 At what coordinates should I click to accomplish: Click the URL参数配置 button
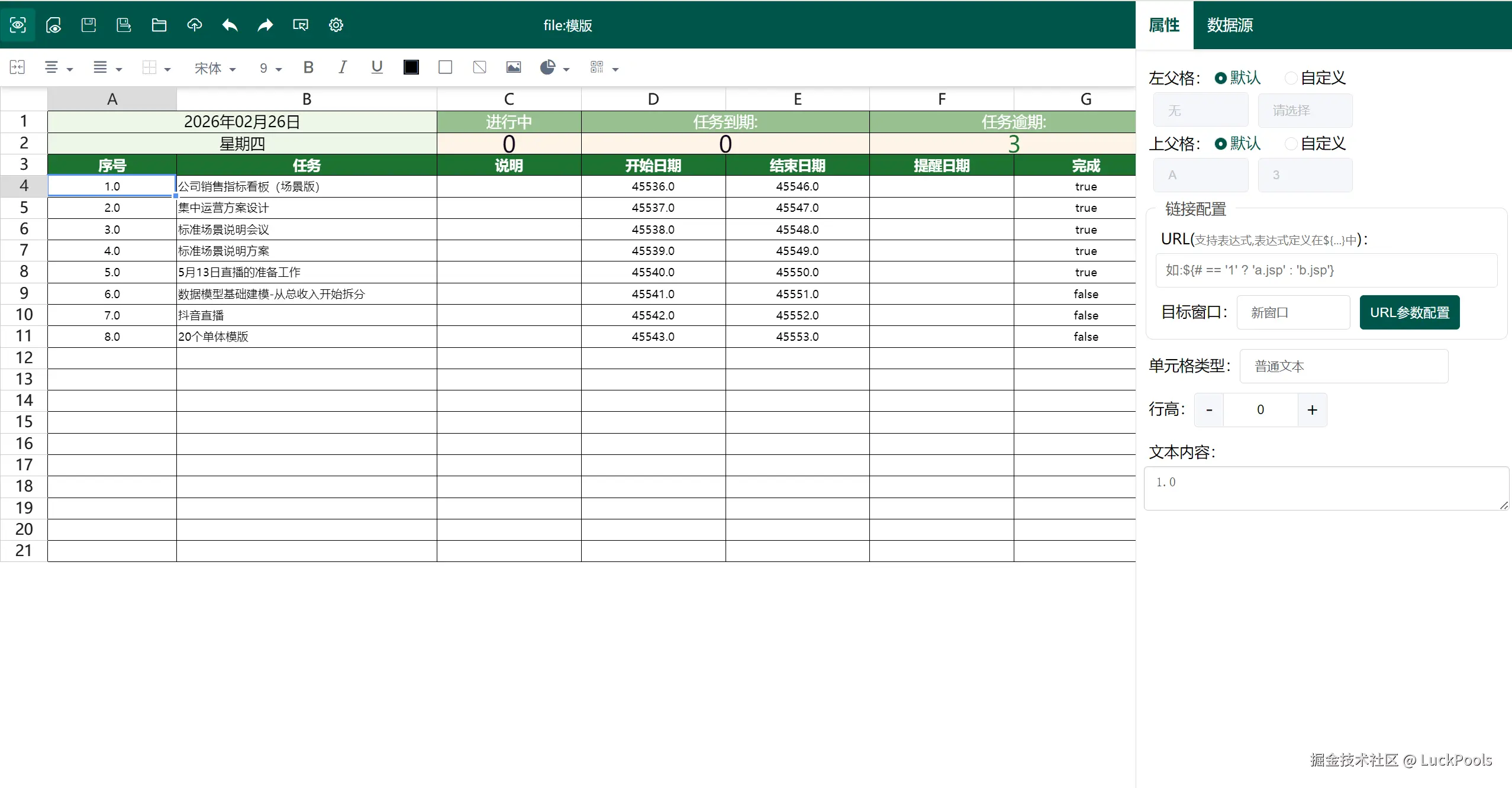click(1409, 312)
